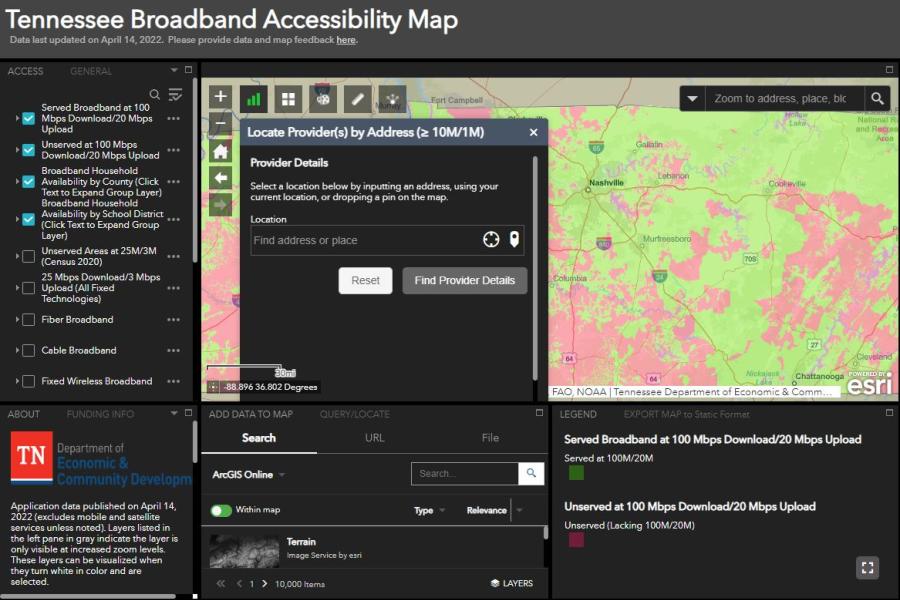Switch to the Funding Info tab
The image size is (900, 600).
coord(100,414)
